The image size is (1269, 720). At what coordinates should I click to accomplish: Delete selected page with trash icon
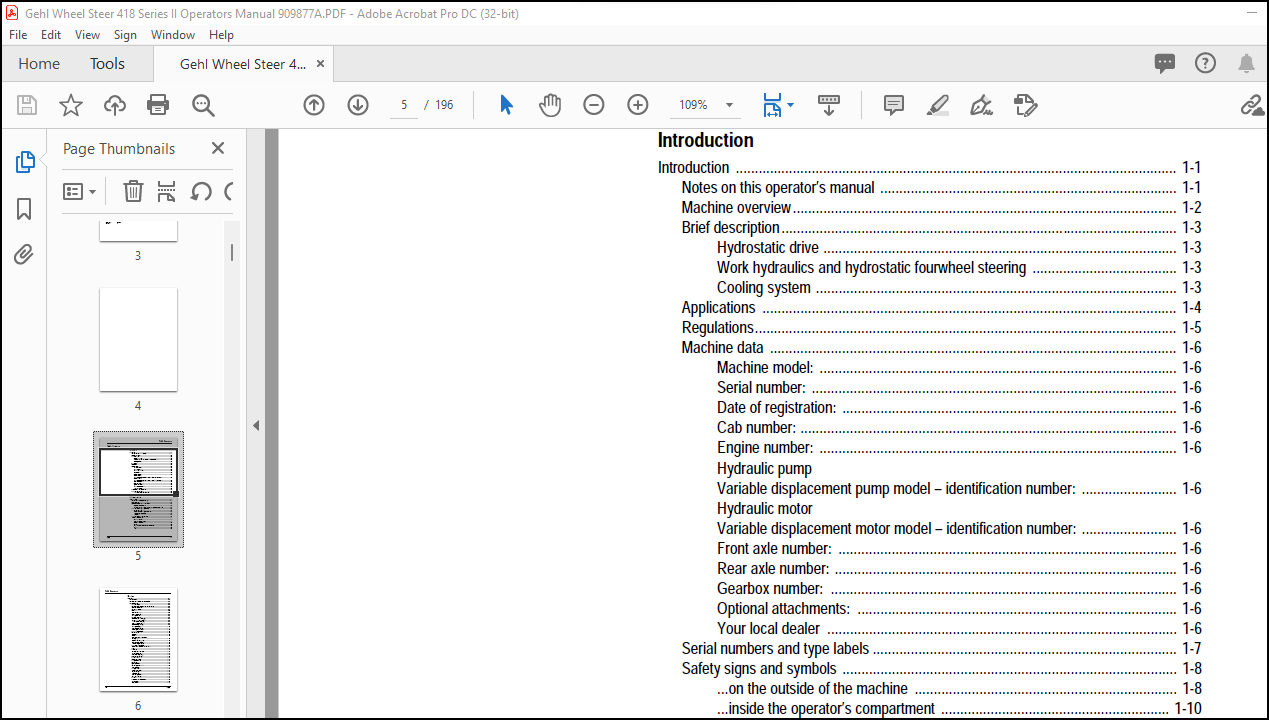133,191
